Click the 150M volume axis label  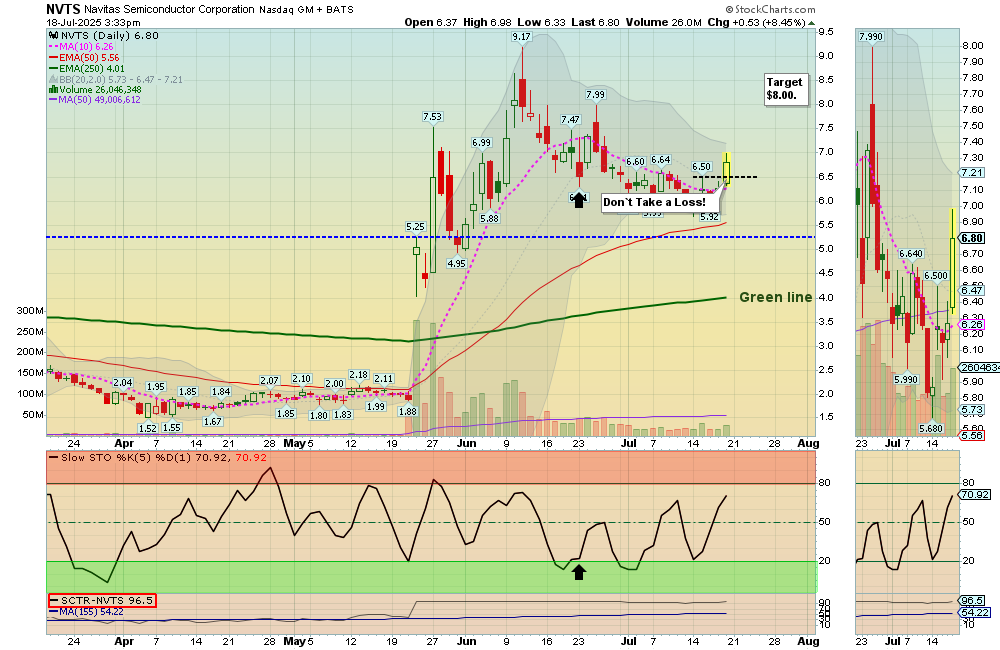(29, 373)
